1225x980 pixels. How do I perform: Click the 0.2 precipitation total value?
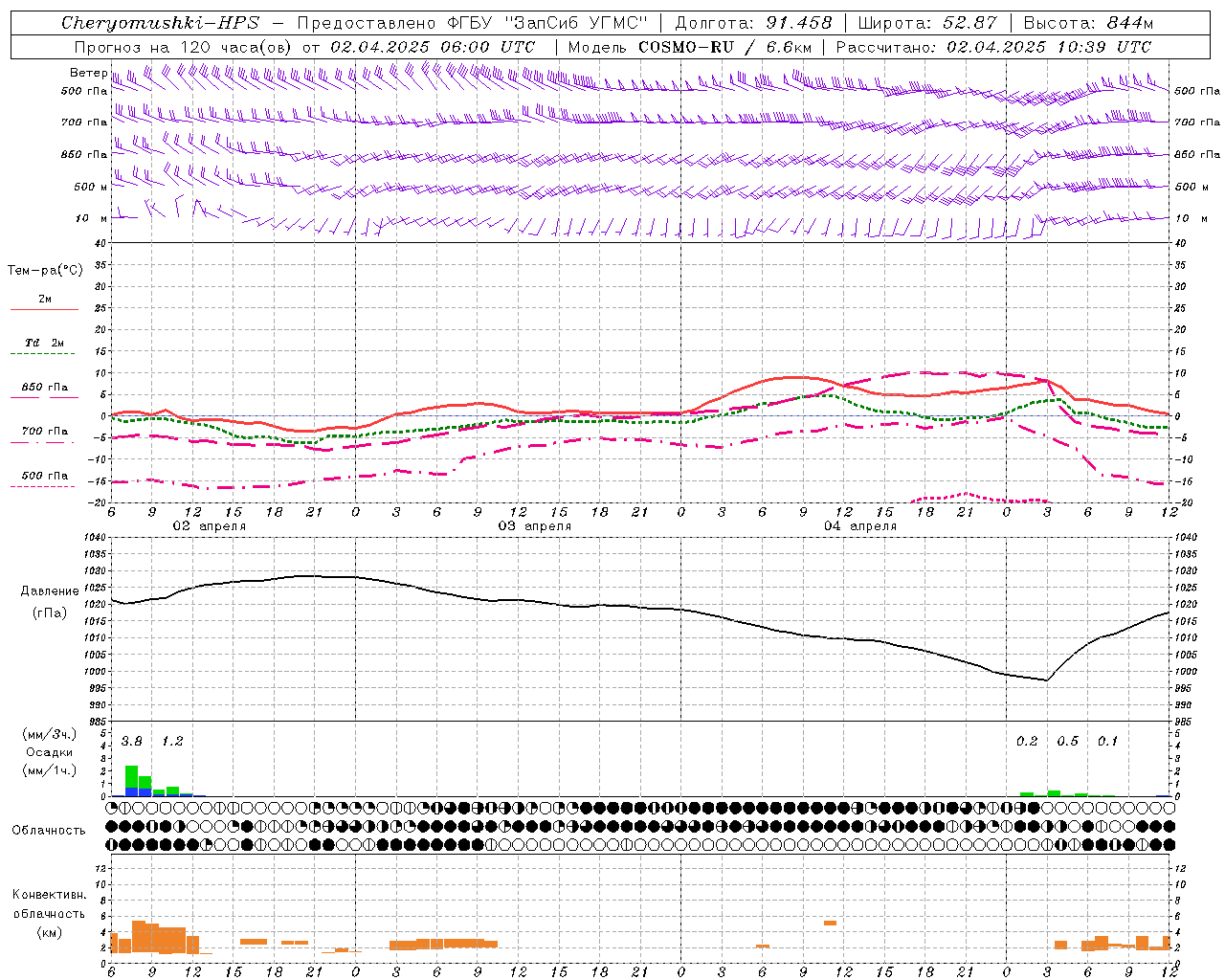click(x=1027, y=742)
